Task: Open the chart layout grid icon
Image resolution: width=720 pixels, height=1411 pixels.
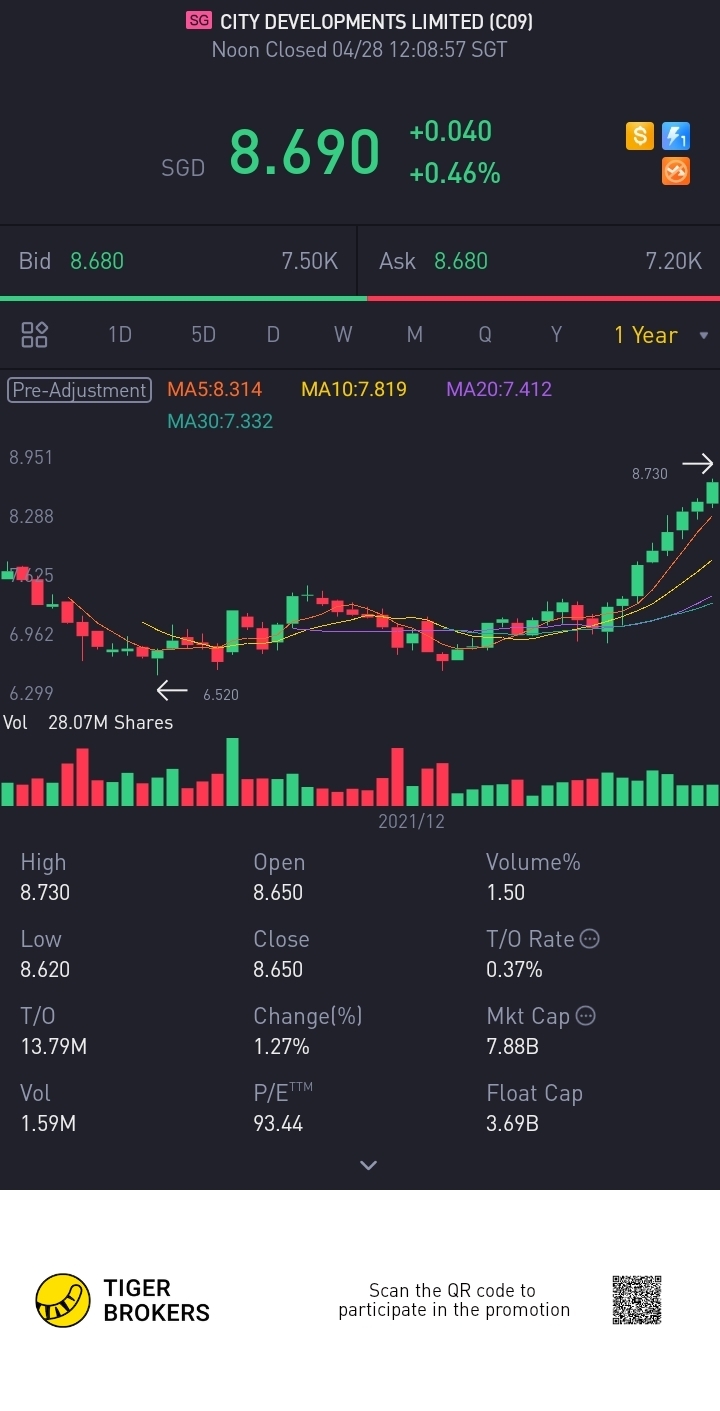Action: click(x=35, y=335)
